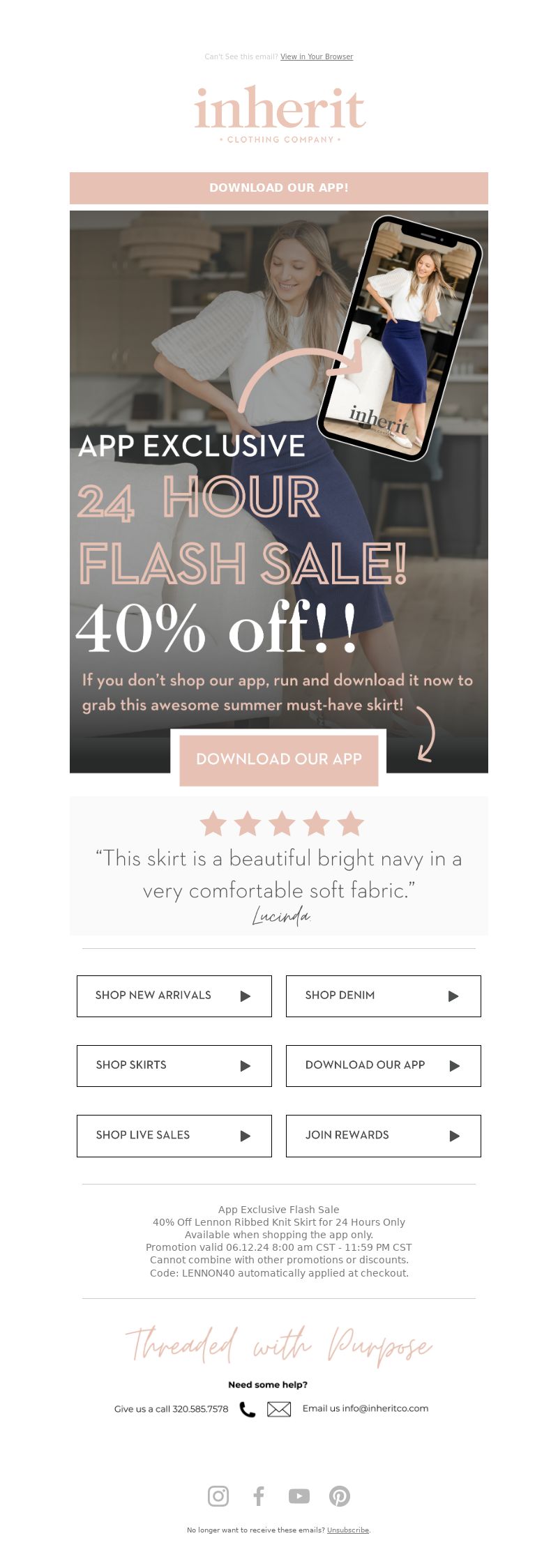Open the Instagram icon in footer

pos(218,1495)
